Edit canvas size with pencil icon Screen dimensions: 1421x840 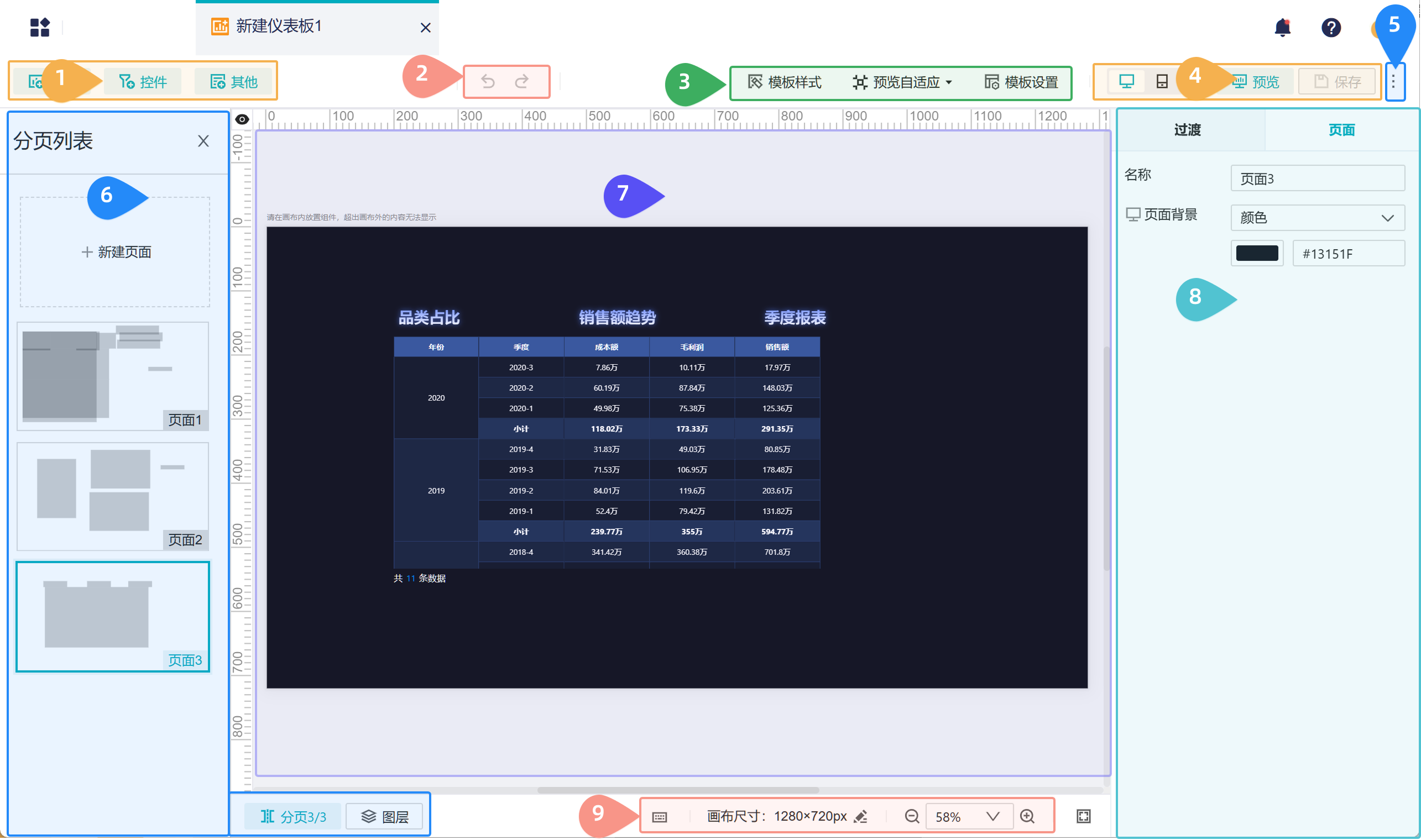[x=861, y=816]
